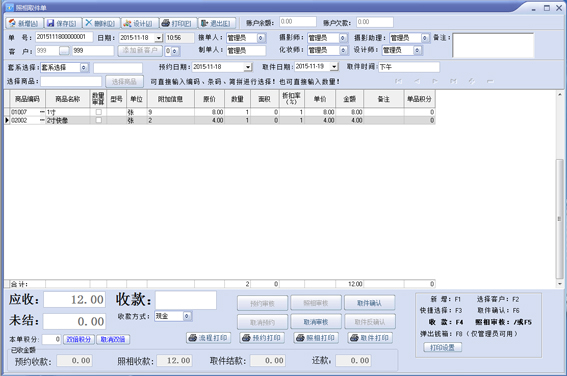Open the 设计 (design) toolbar button
567x376 pixels.
[x=140, y=23]
